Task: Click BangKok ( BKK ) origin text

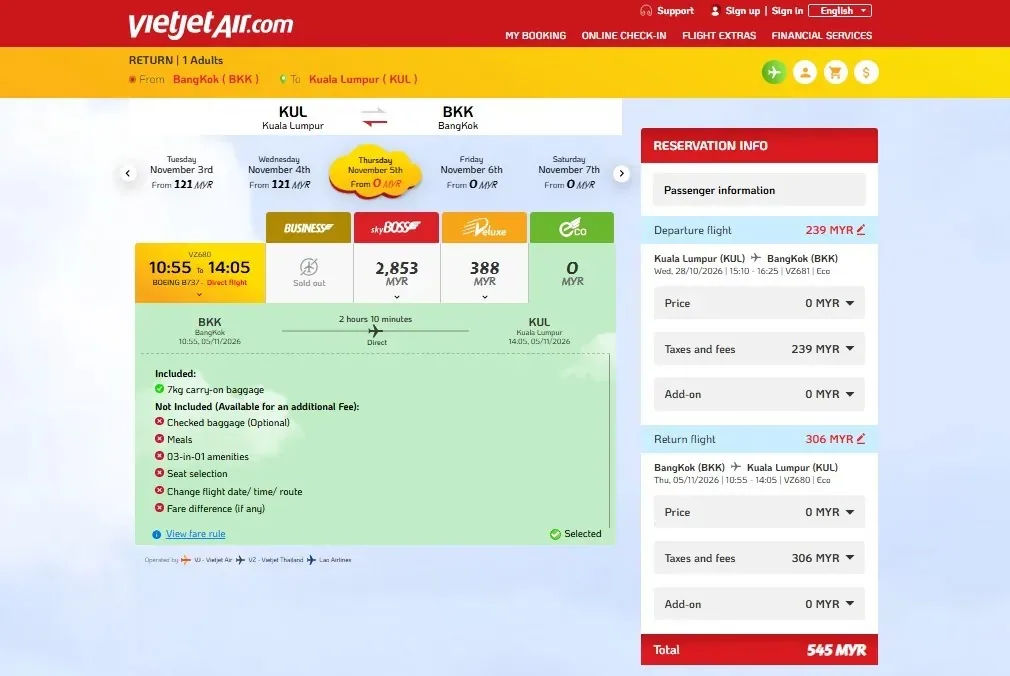Action: [x=216, y=79]
